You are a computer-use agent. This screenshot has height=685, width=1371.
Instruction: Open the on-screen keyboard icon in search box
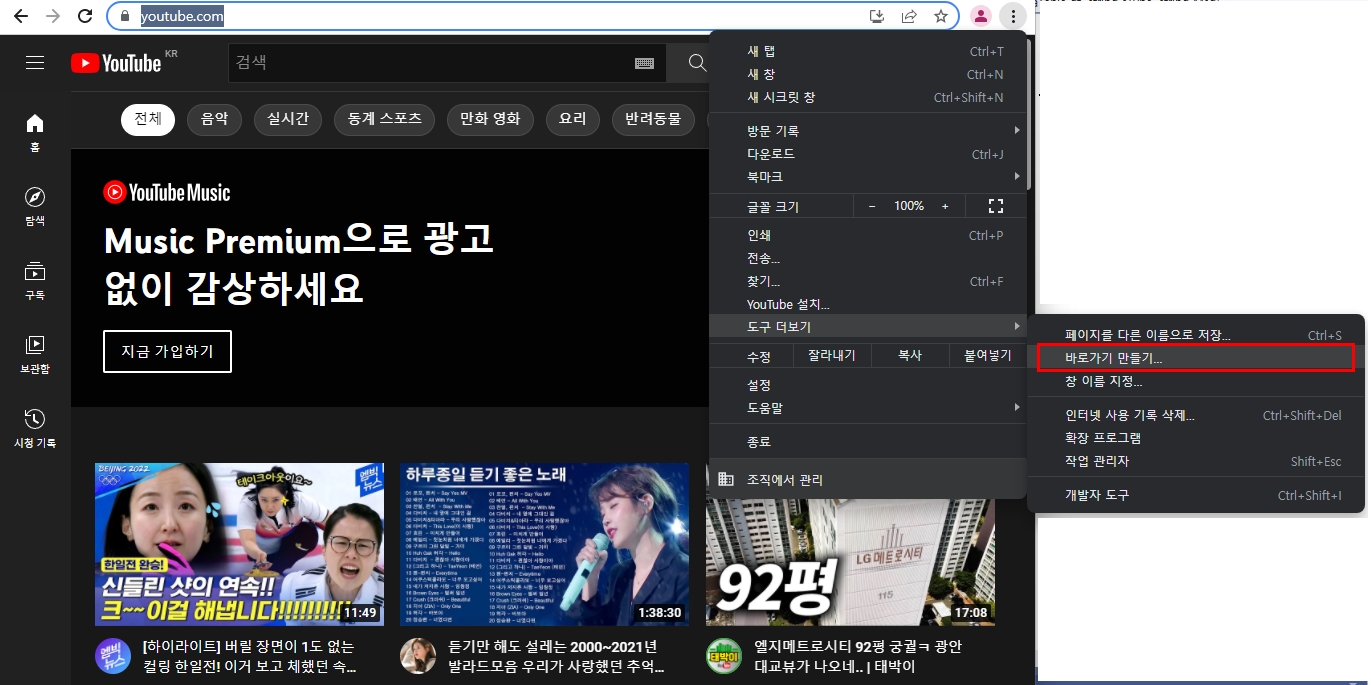pos(645,63)
